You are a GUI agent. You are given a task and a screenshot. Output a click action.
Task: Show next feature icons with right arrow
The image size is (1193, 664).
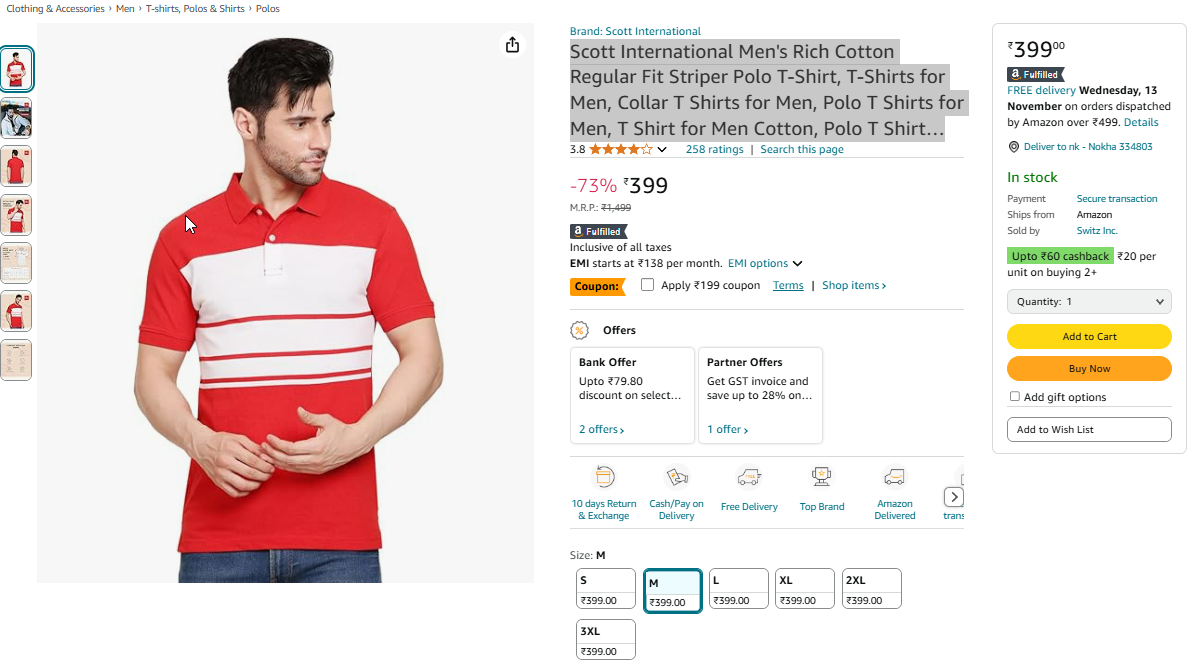pyautogui.click(x=953, y=497)
